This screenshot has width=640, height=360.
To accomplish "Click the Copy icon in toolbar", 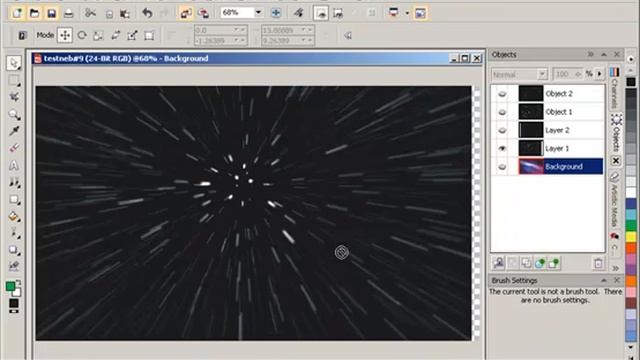I will point(109,14).
